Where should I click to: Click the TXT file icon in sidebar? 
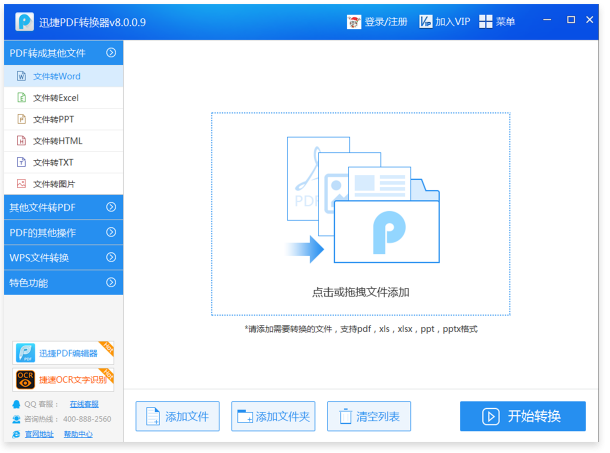coord(21,162)
